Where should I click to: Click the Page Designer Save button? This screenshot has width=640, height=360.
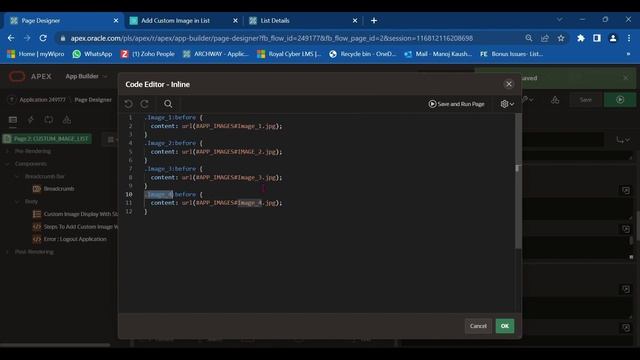[586, 100]
